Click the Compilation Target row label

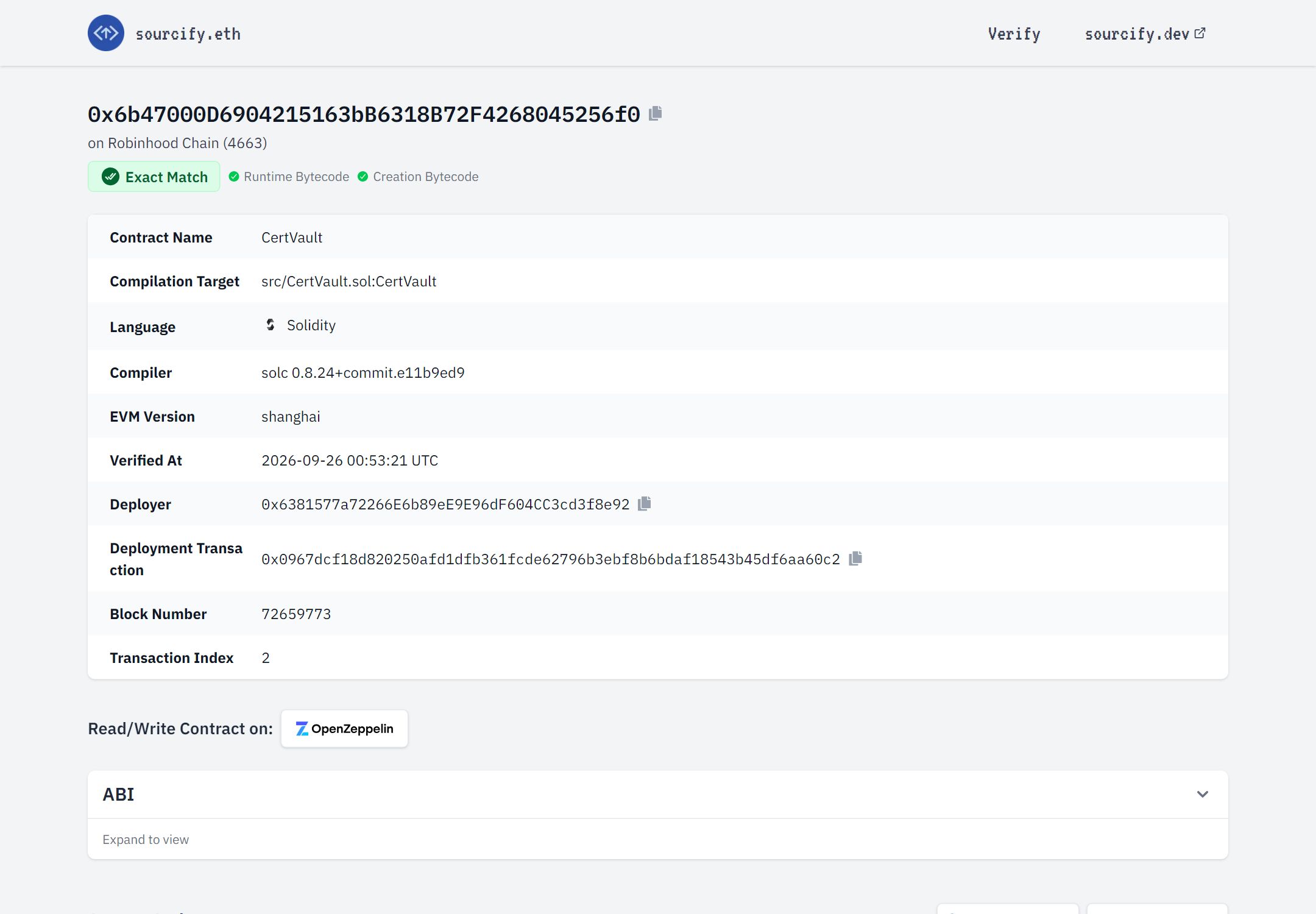pyautogui.click(x=174, y=282)
